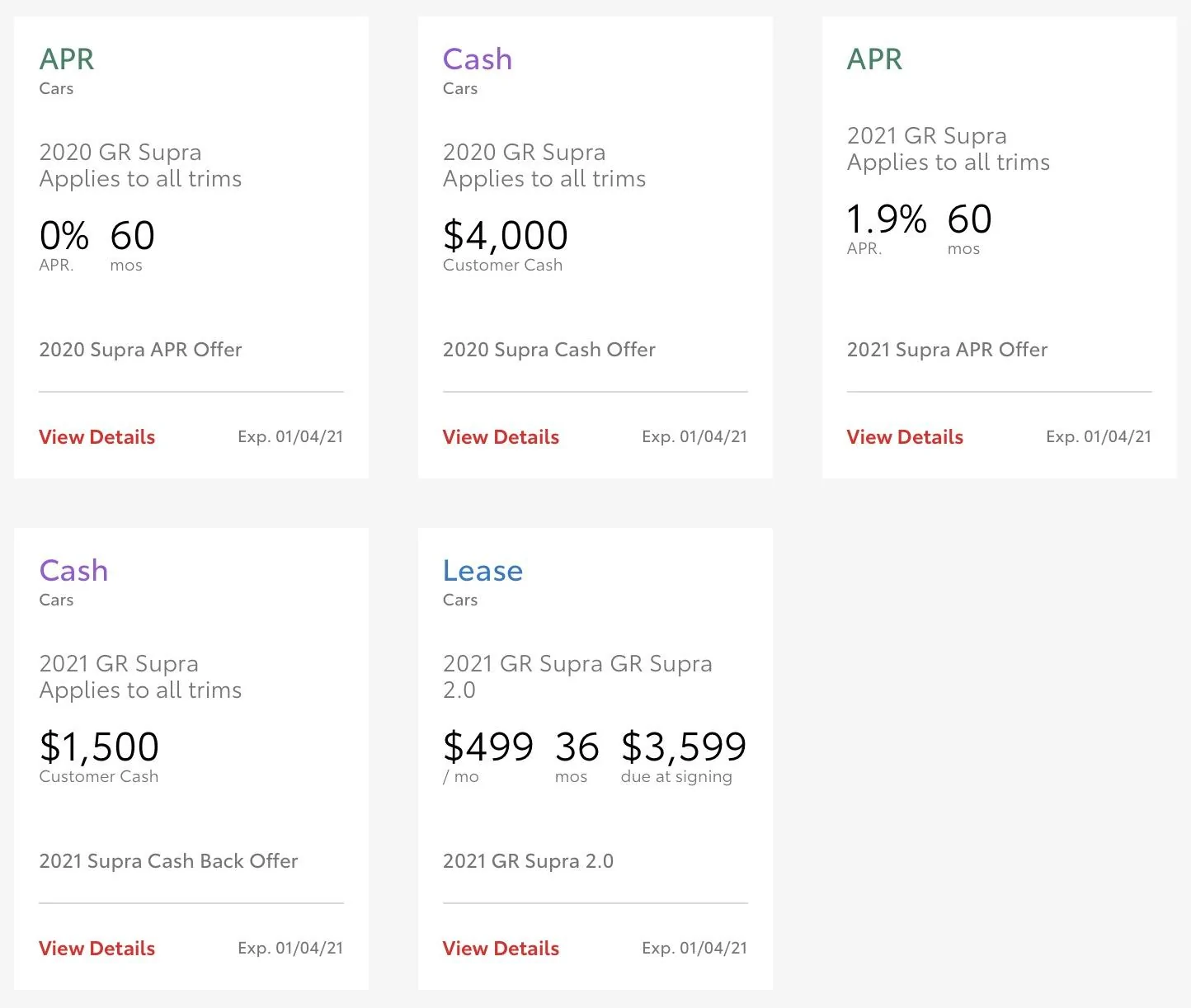
Task: Click the Cash heading on $1,500 card
Action: click(x=73, y=571)
